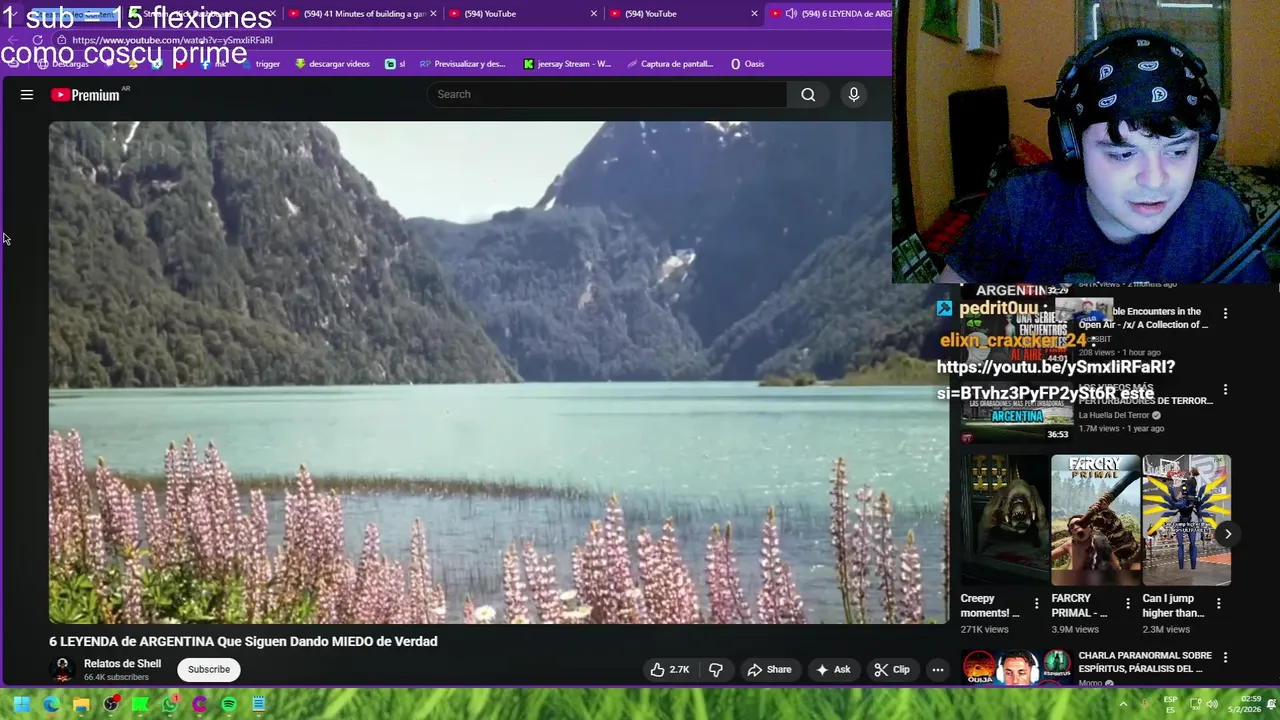Launch Microsoft Edge from the taskbar
1280x720 pixels.
[51, 704]
